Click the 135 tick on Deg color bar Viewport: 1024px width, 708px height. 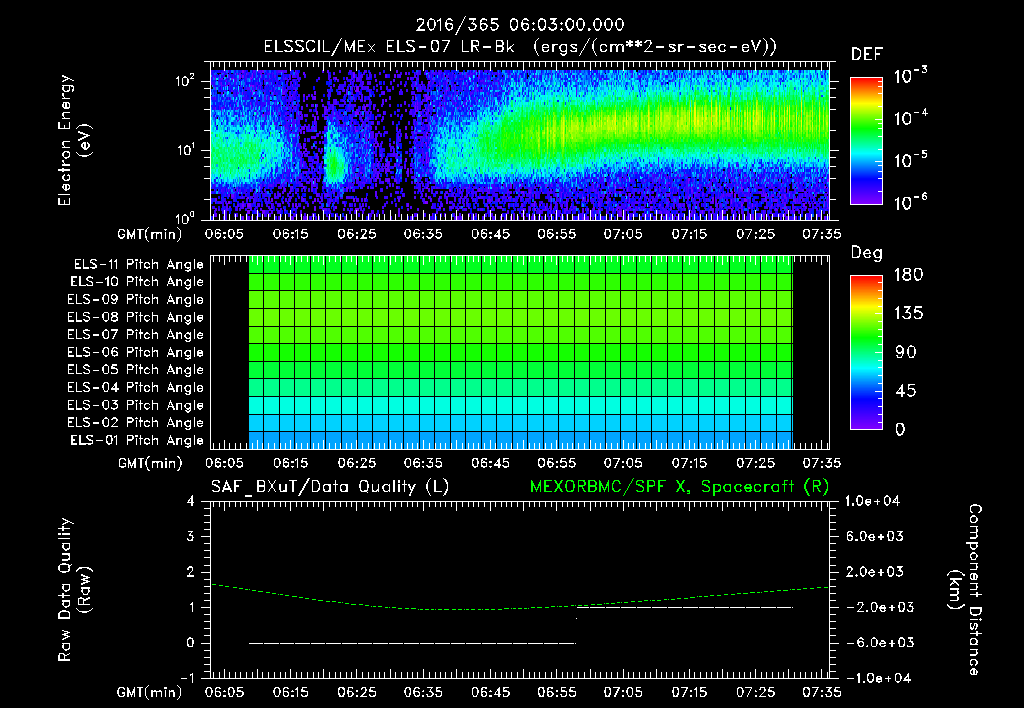pyautogui.click(x=908, y=314)
